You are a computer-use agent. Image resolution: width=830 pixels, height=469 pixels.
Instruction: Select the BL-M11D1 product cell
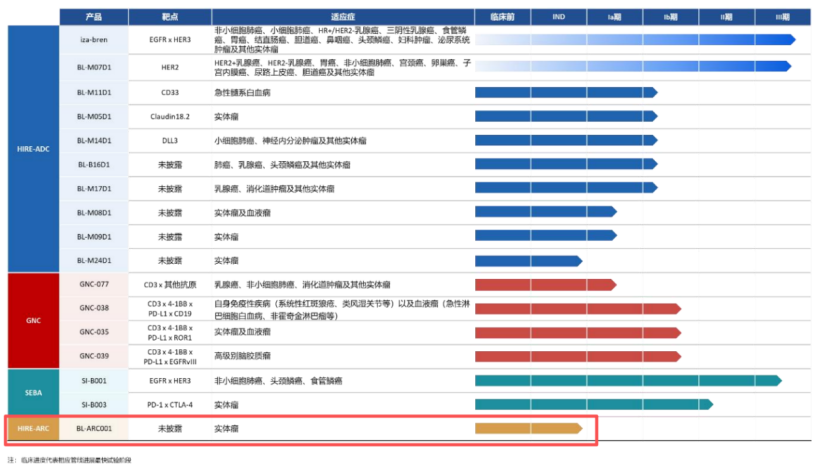click(94, 93)
